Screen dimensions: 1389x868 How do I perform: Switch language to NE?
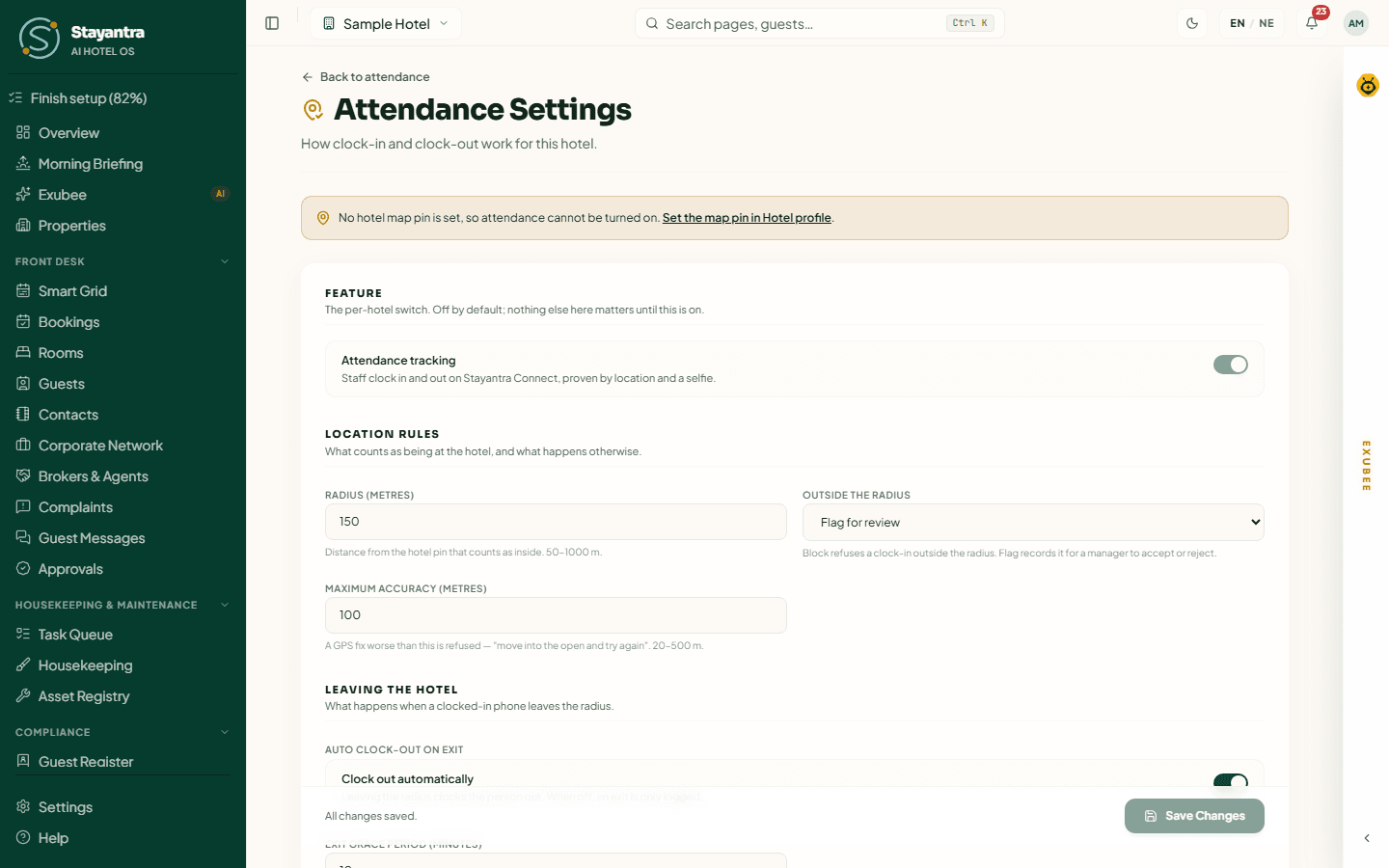[1266, 23]
